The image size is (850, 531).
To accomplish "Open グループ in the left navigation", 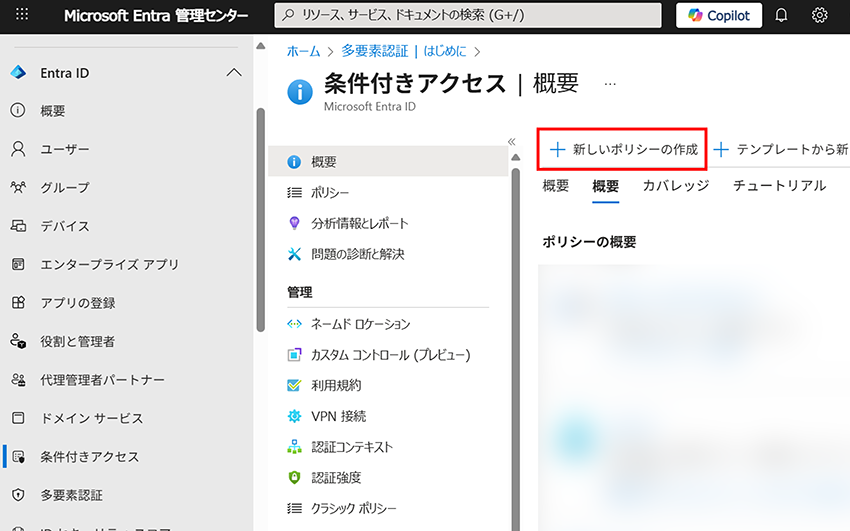I will coord(65,187).
